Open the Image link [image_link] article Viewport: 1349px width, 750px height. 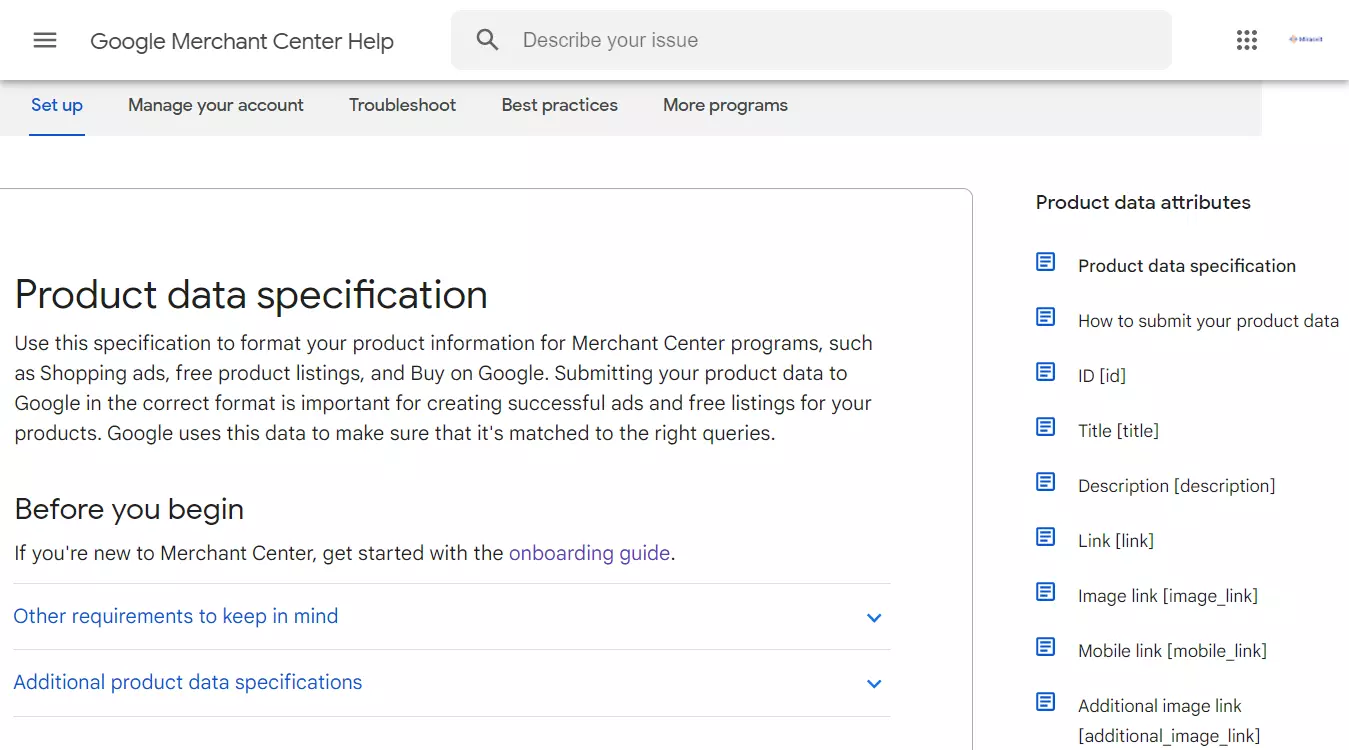tap(1168, 596)
